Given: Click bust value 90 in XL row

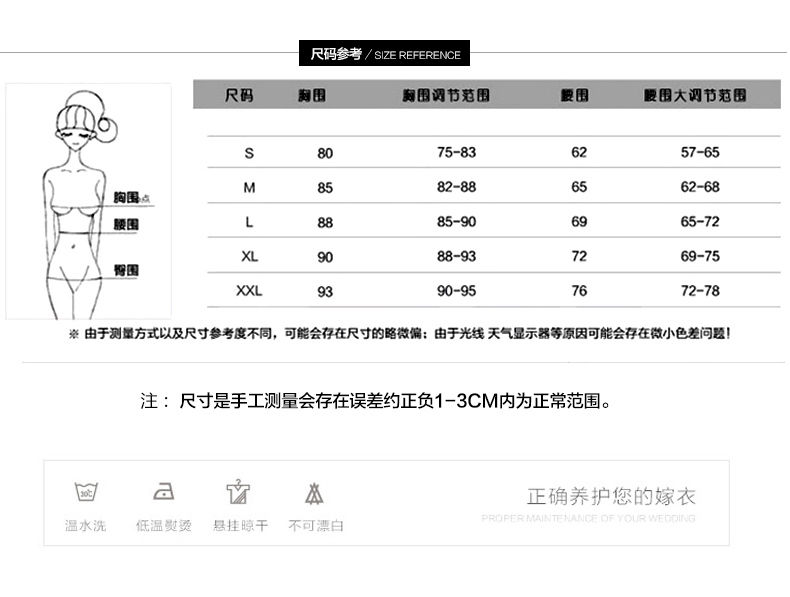Looking at the screenshot, I should pos(325,257).
